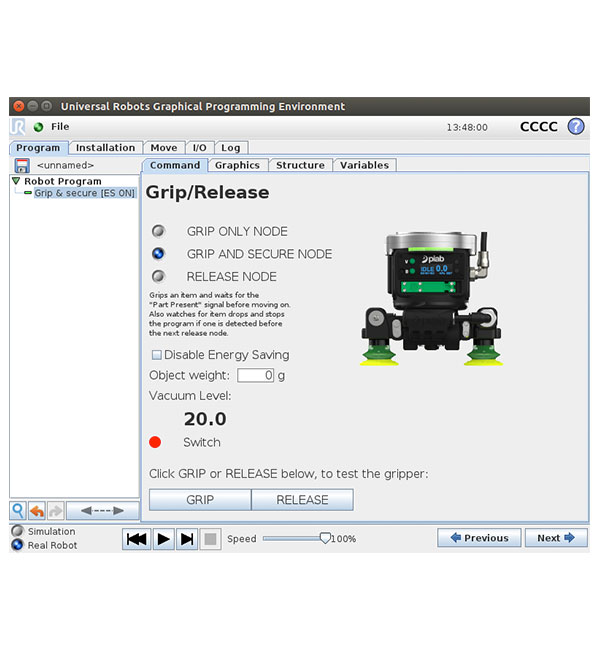
Task: Rewind program to the beginning
Action: pos(136,539)
